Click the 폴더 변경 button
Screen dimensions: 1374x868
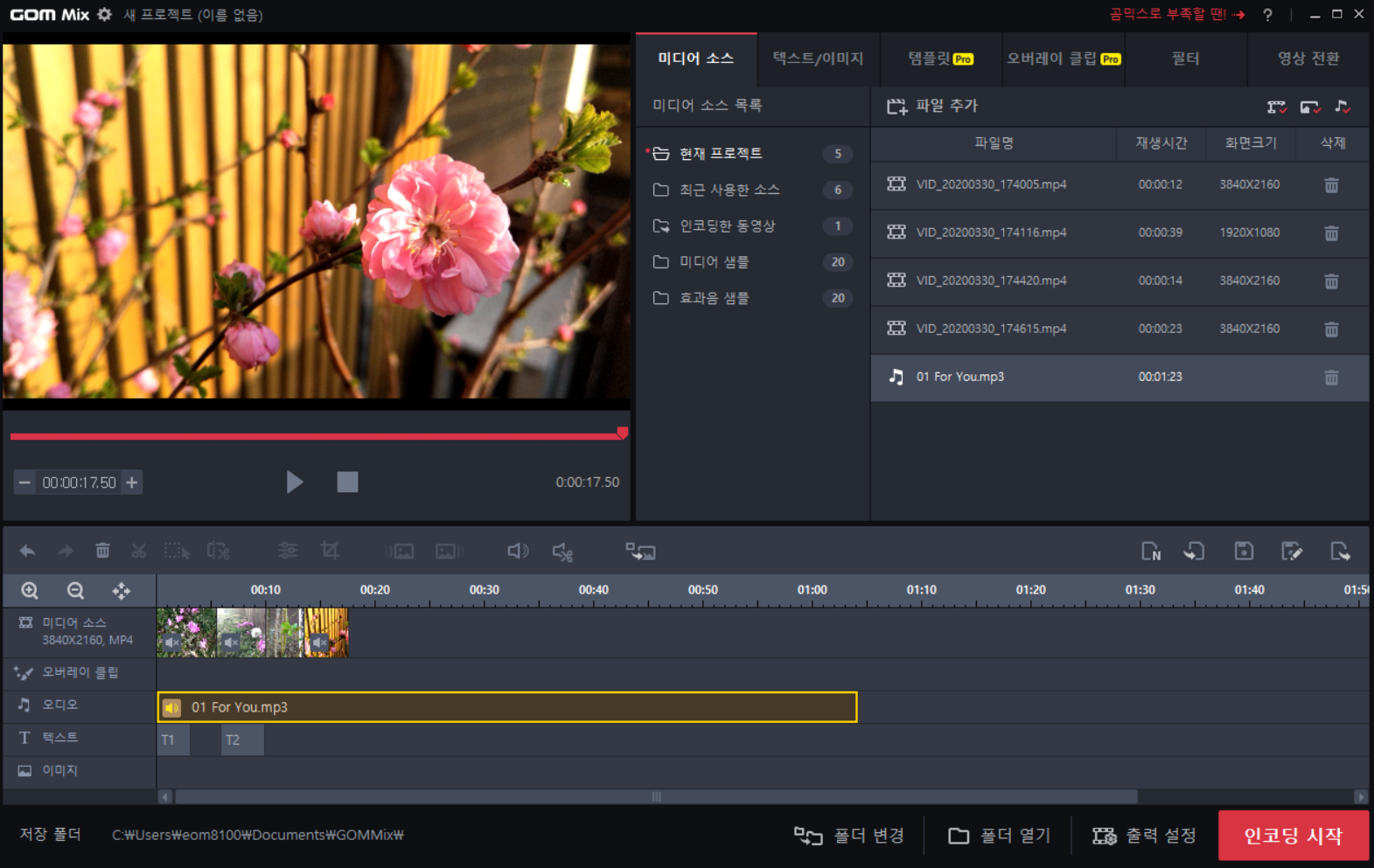click(849, 836)
